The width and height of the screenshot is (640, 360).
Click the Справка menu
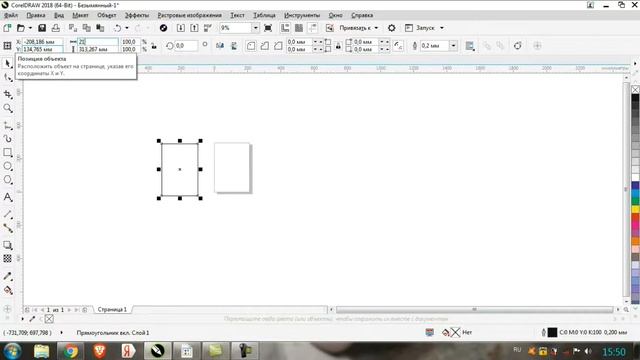[x=362, y=15]
